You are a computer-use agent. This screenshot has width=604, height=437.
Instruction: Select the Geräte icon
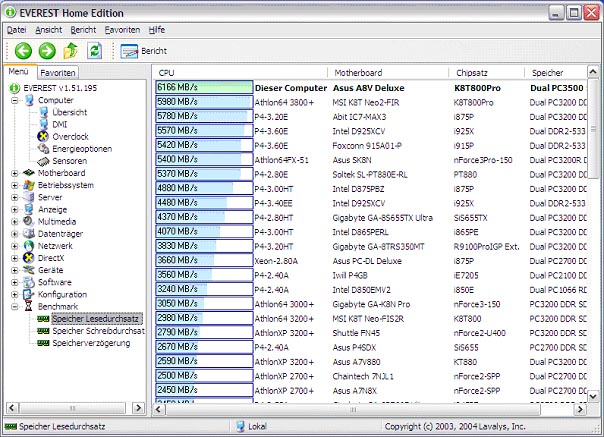point(29,270)
